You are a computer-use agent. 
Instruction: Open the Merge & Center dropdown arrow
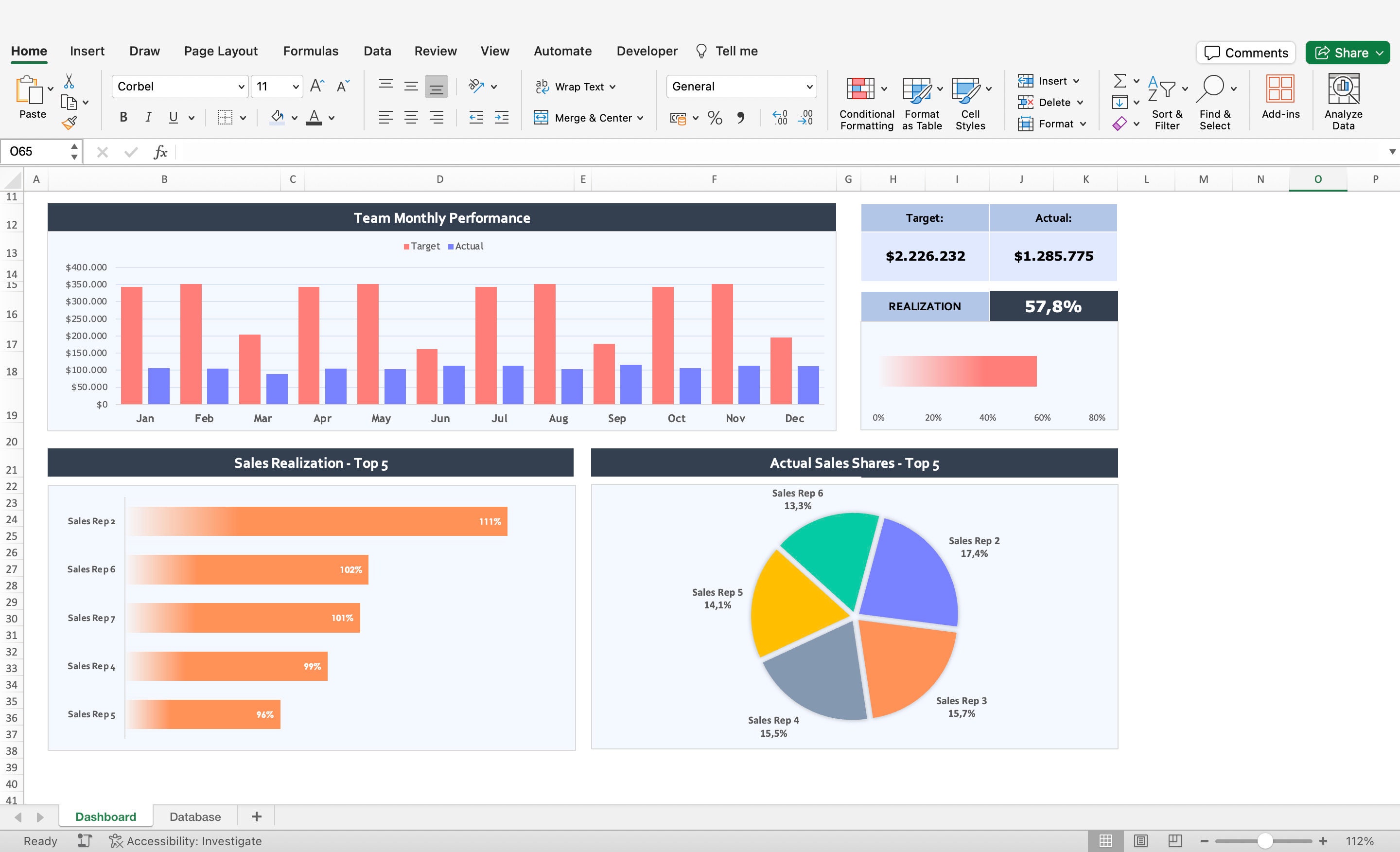(x=640, y=118)
